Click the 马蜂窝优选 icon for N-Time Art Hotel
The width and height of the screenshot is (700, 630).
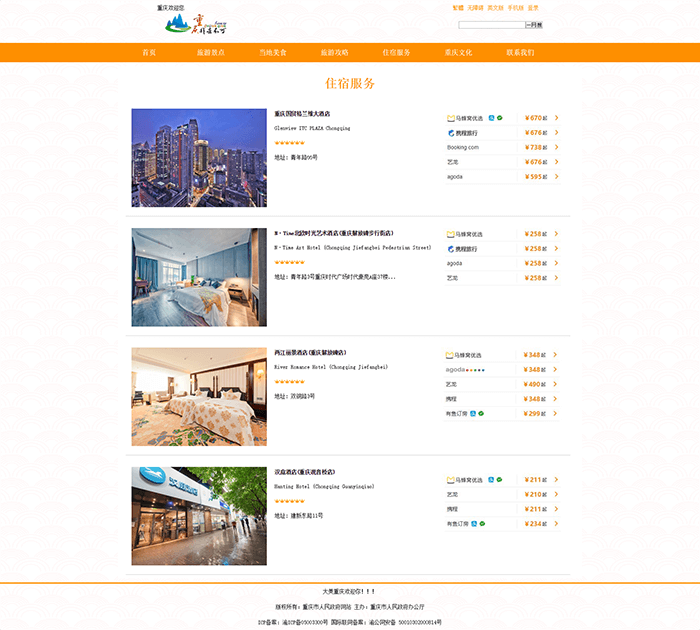point(451,234)
